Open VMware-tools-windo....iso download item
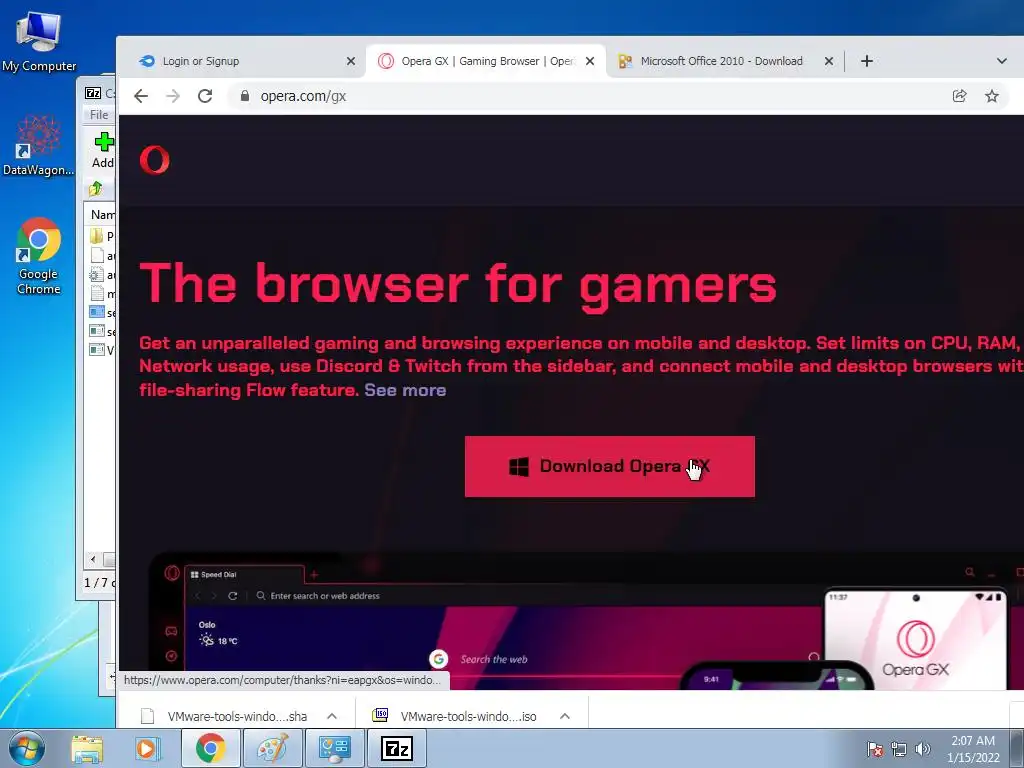 455,716
